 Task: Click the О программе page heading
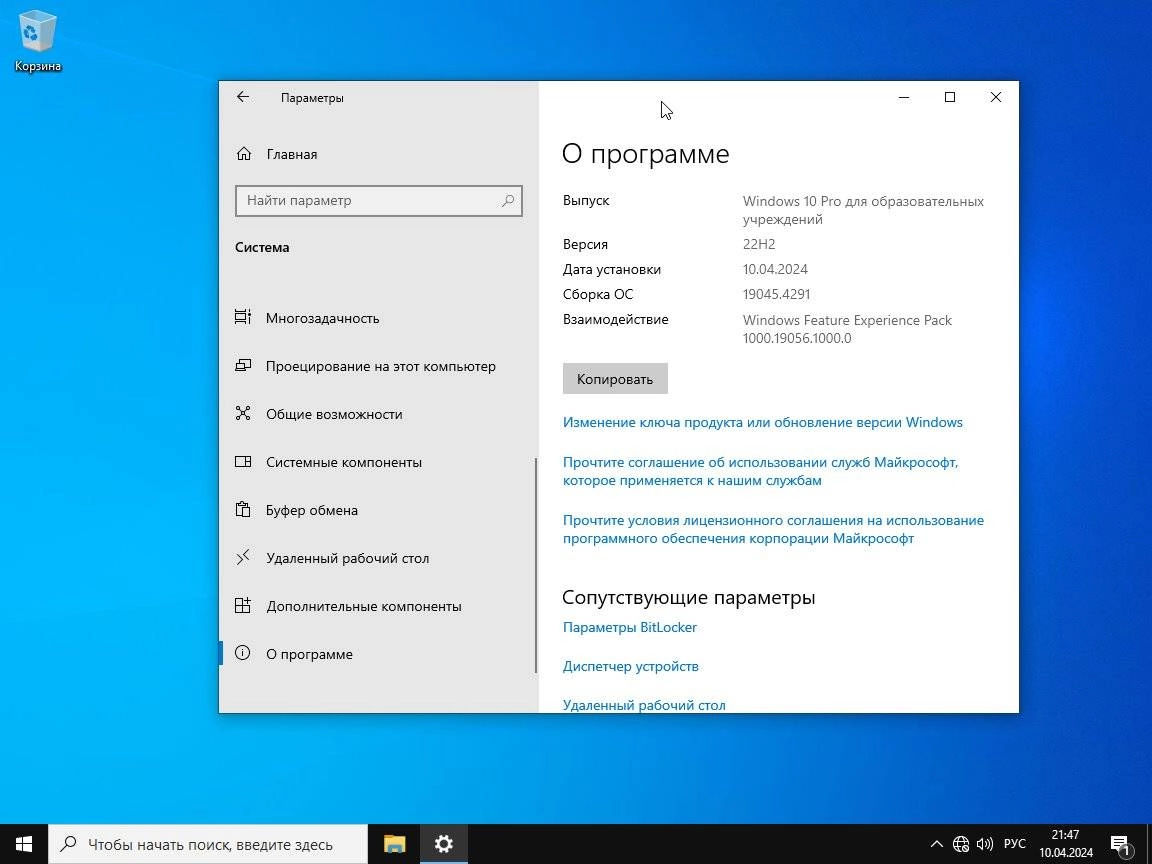pyautogui.click(x=646, y=154)
